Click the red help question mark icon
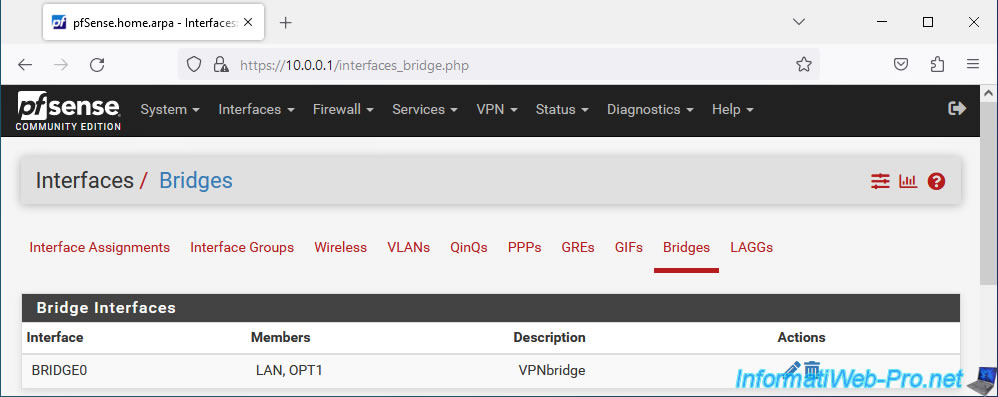 click(x=936, y=181)
